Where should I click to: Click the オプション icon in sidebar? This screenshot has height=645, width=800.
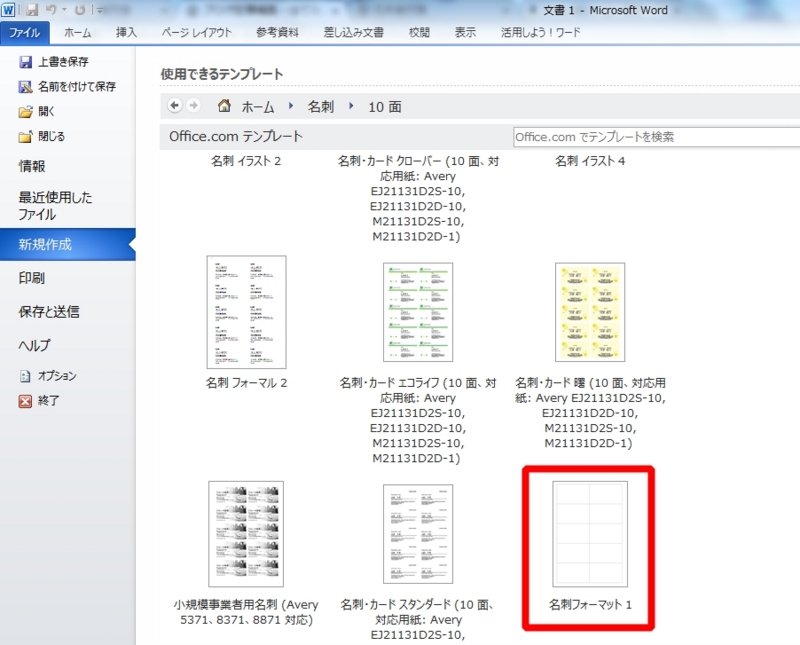[x=25, y=377]
